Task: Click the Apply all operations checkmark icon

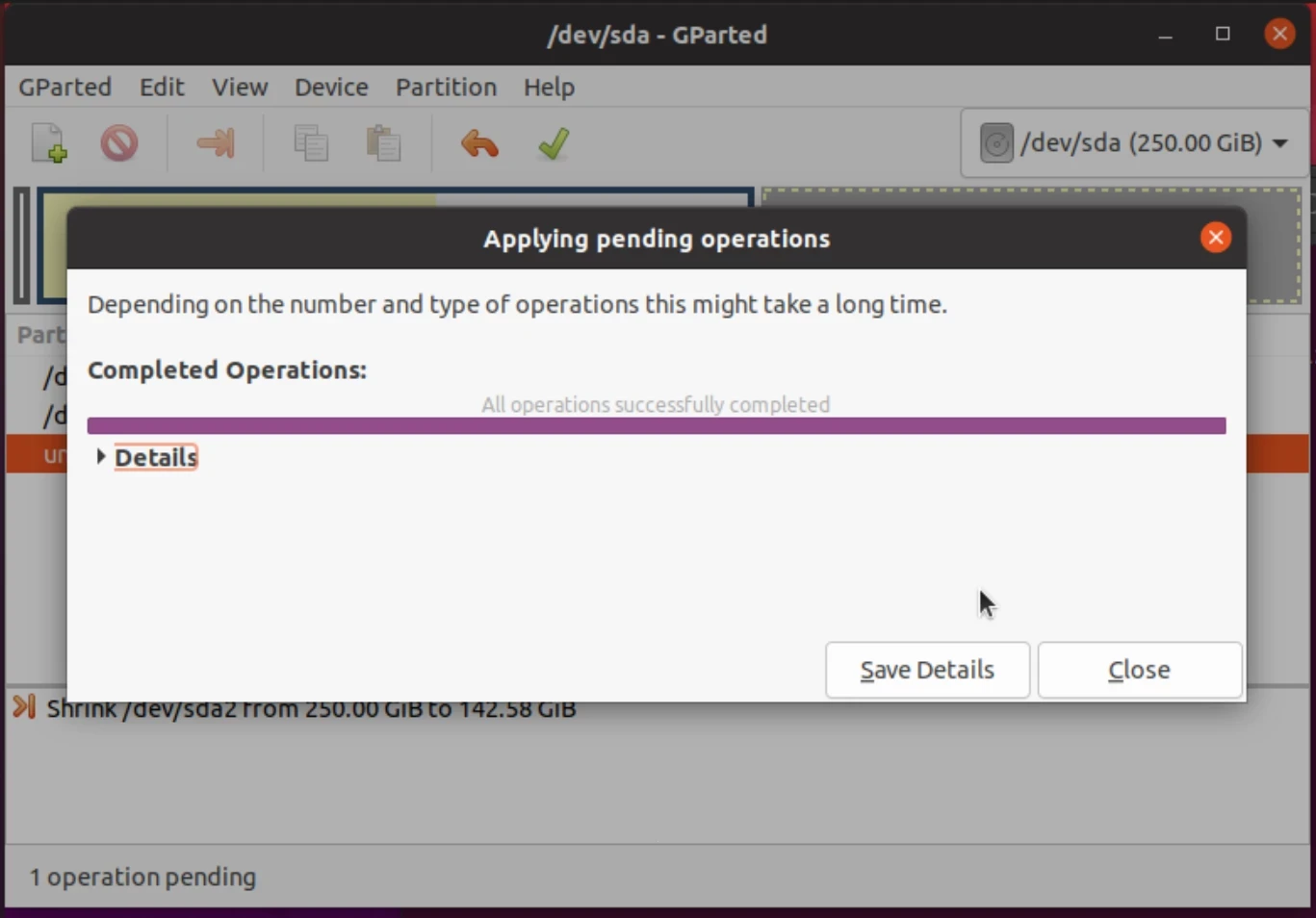Action: tap(554, 143)
